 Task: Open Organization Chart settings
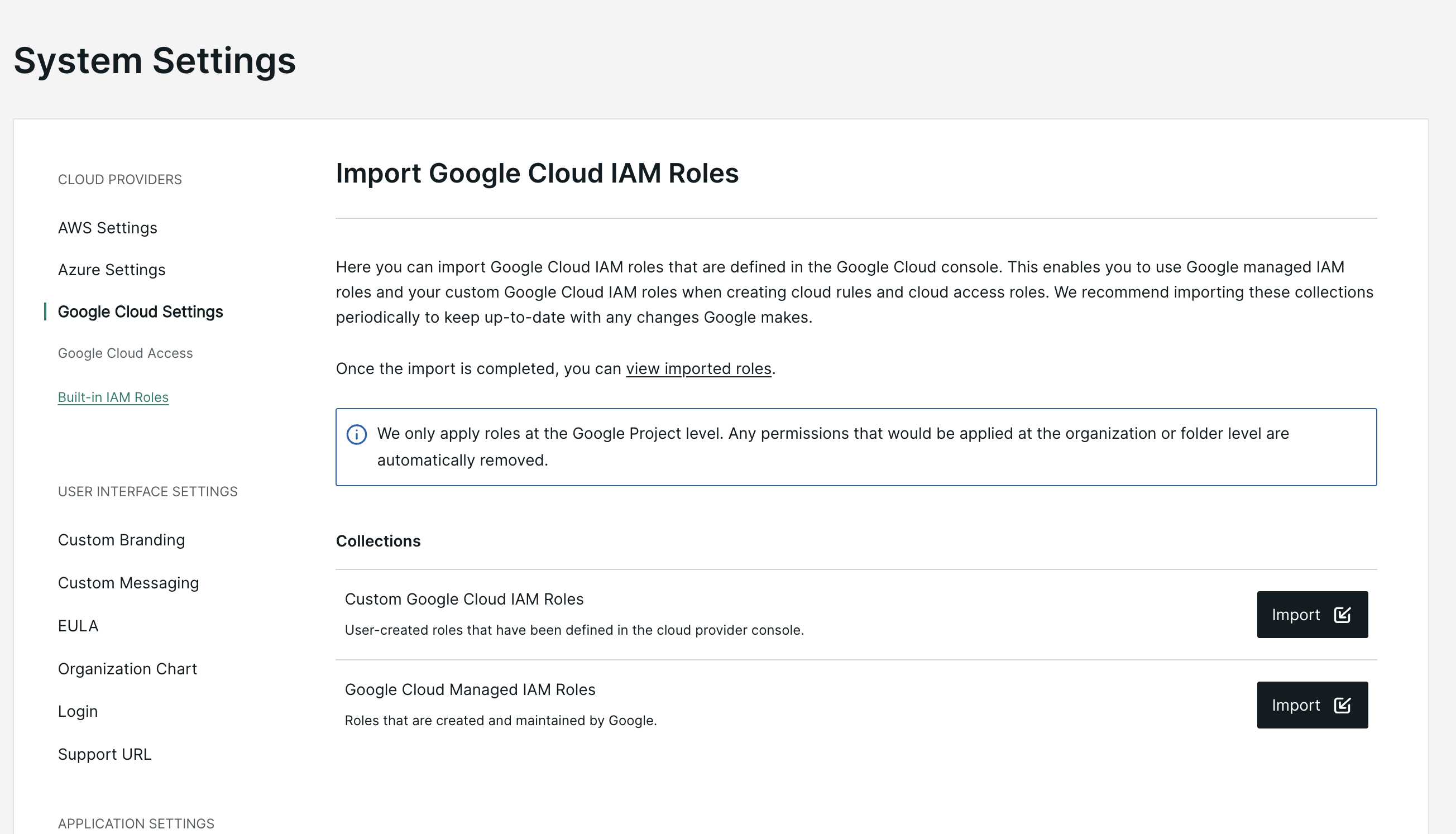[127, 669]
